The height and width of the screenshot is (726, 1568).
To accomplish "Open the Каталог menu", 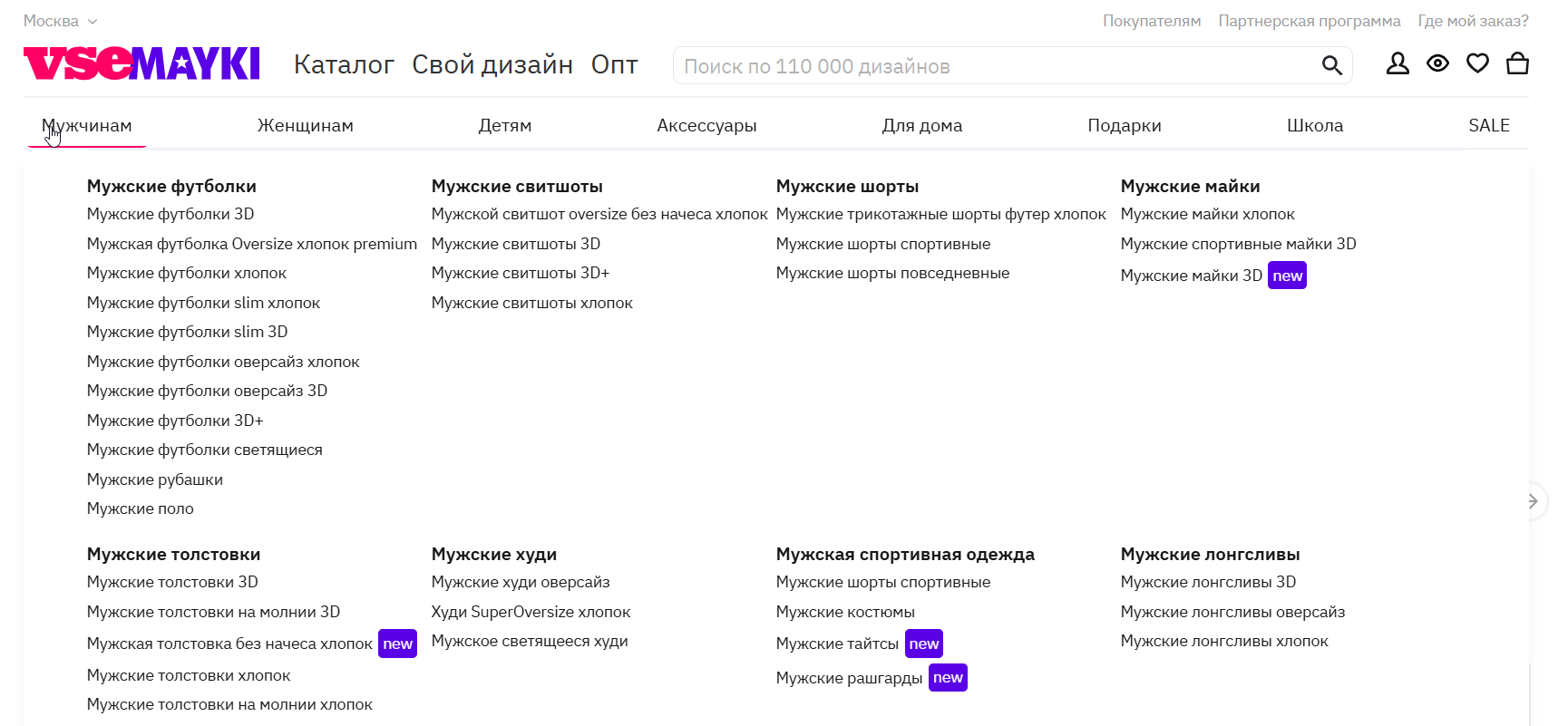I will pyautogui.click(x=344, y=64).
